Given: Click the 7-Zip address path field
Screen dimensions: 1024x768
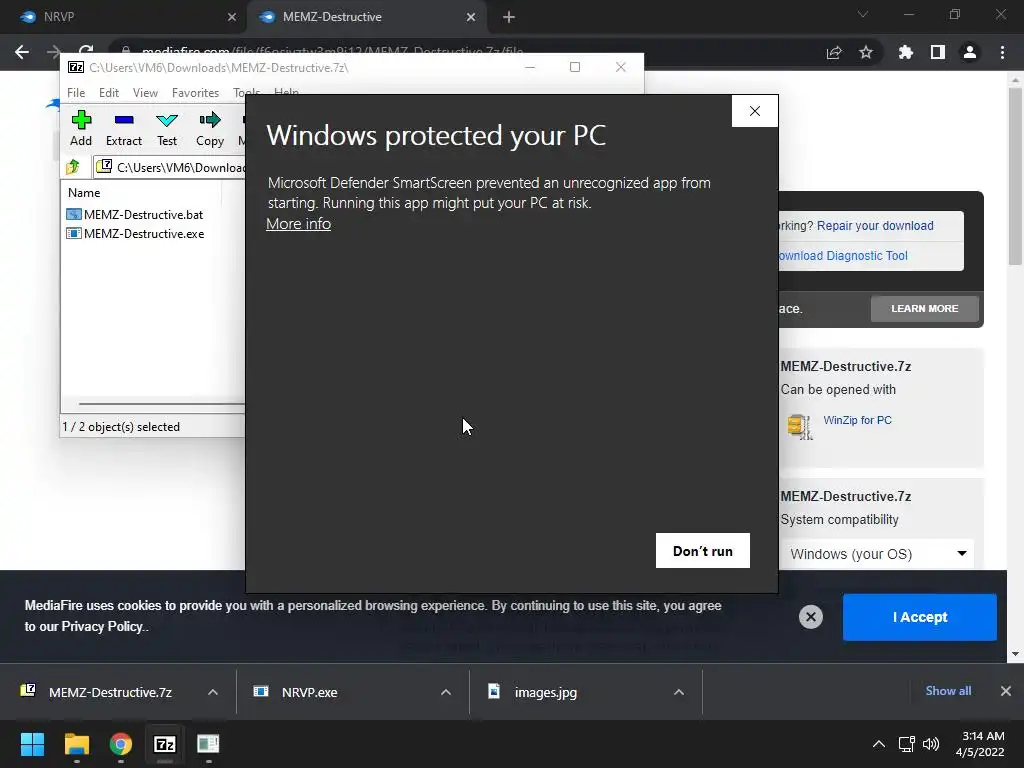Looking at the screenshot, I should [x=170, y=167].
